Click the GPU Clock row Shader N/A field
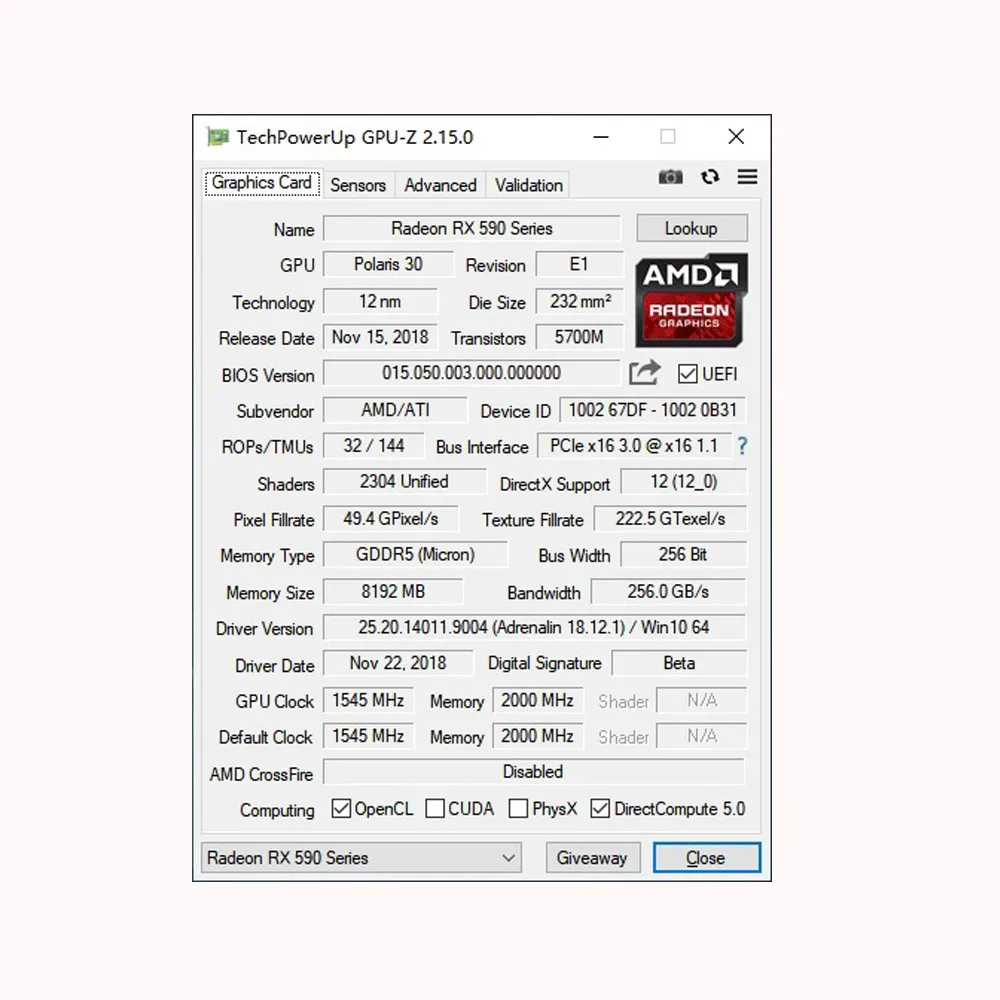 [x=702, y=700]
